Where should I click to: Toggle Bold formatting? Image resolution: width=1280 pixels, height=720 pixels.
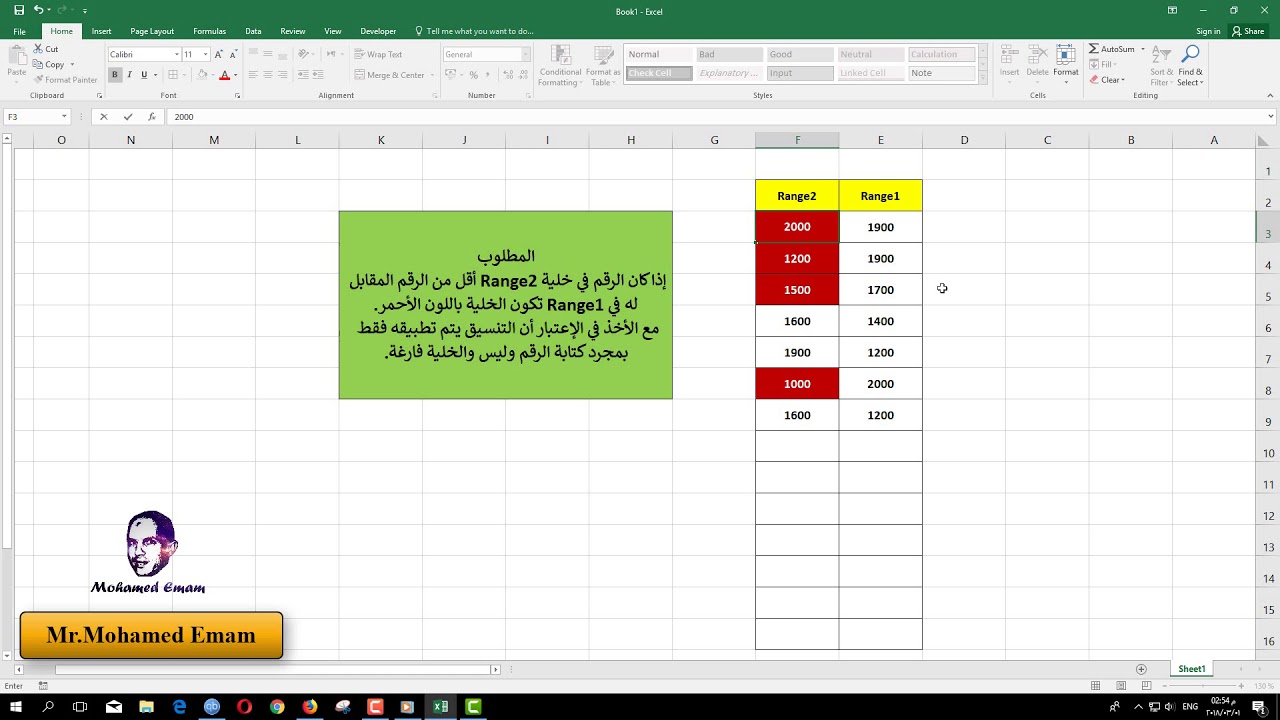pos(115,75)
